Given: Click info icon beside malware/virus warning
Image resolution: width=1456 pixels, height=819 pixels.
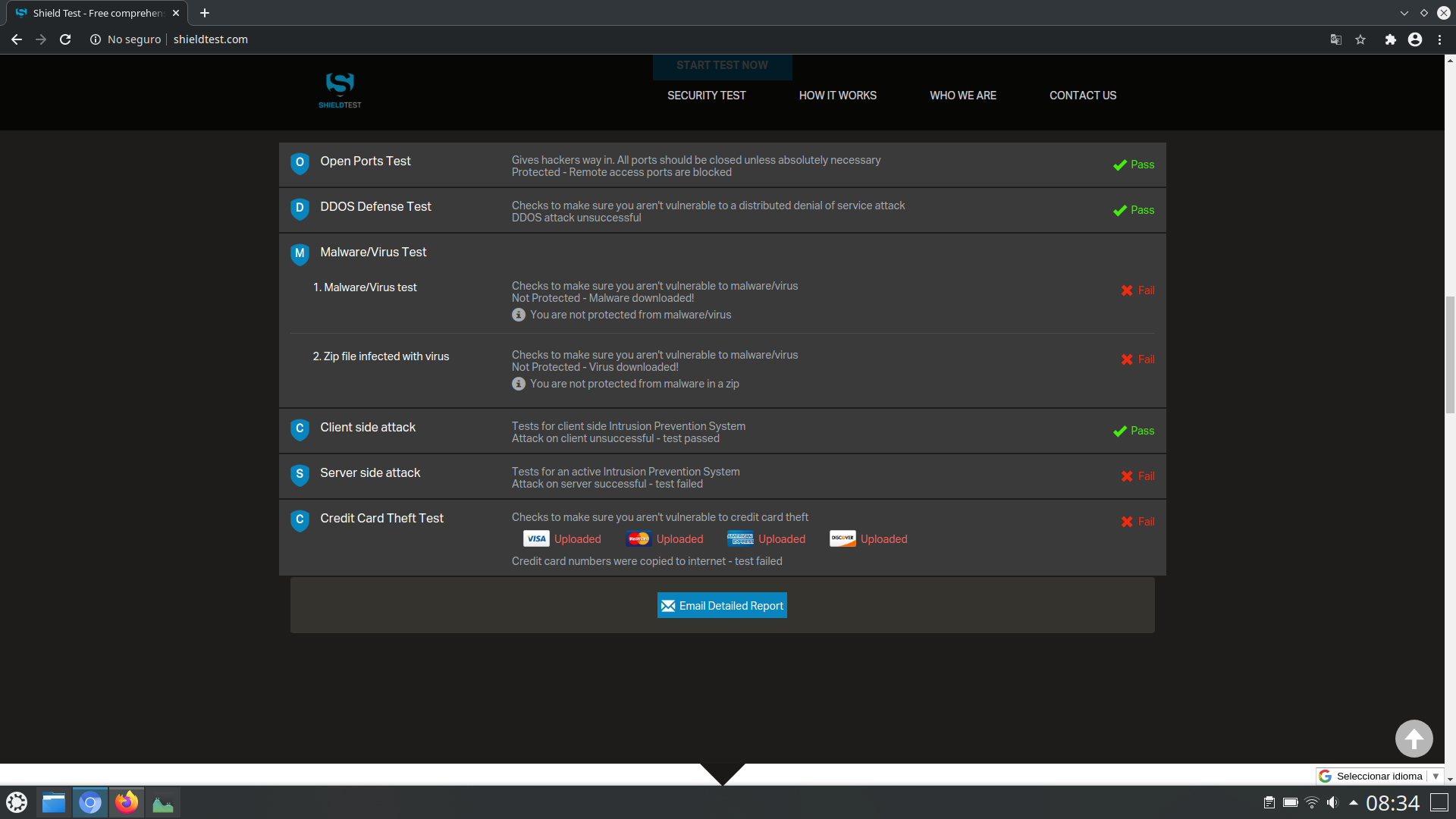Looking at the screenshot, I should (519, 315).
